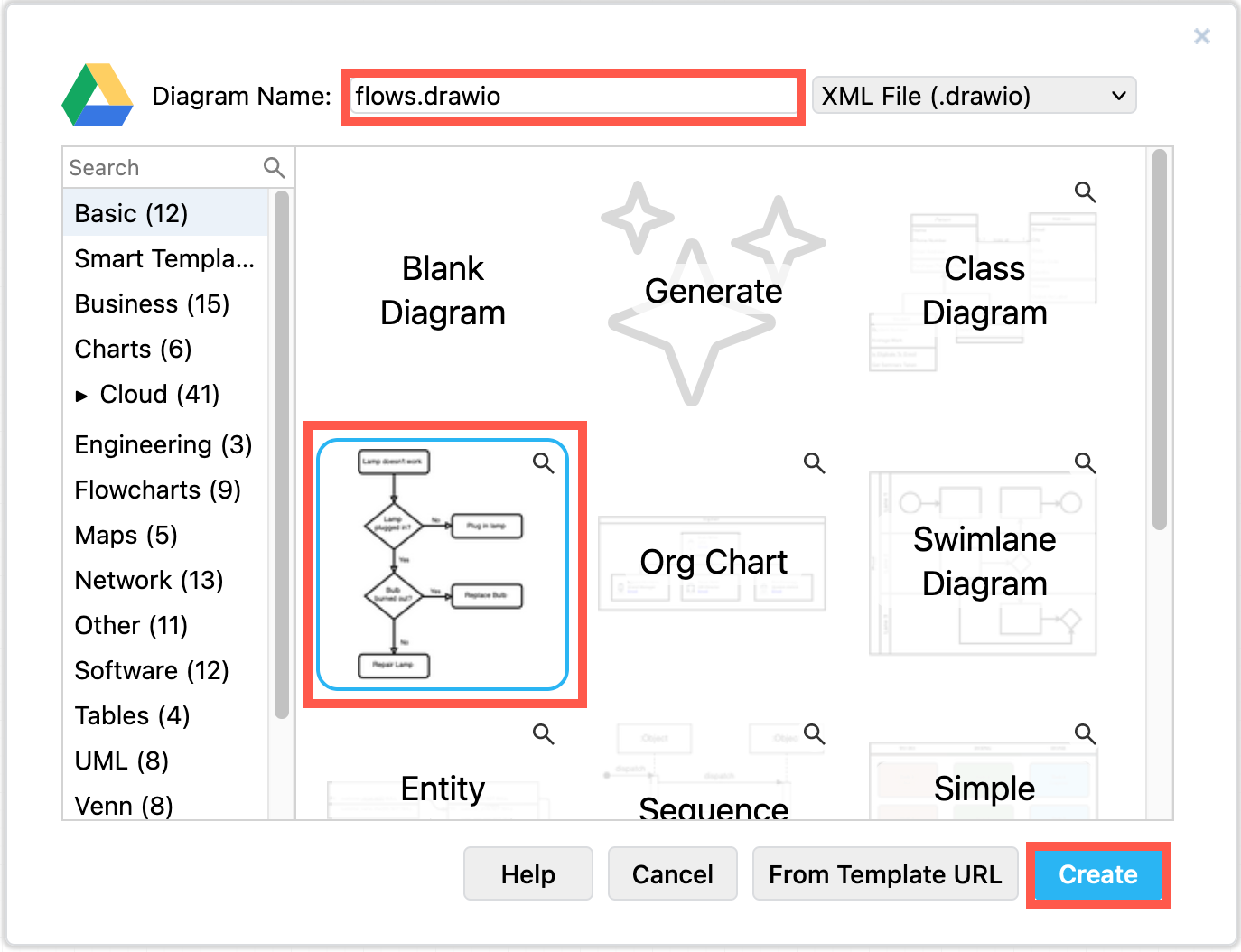Switch to the UML category
Viewport: 1241px width, 952px height.
tap(120, 761)
